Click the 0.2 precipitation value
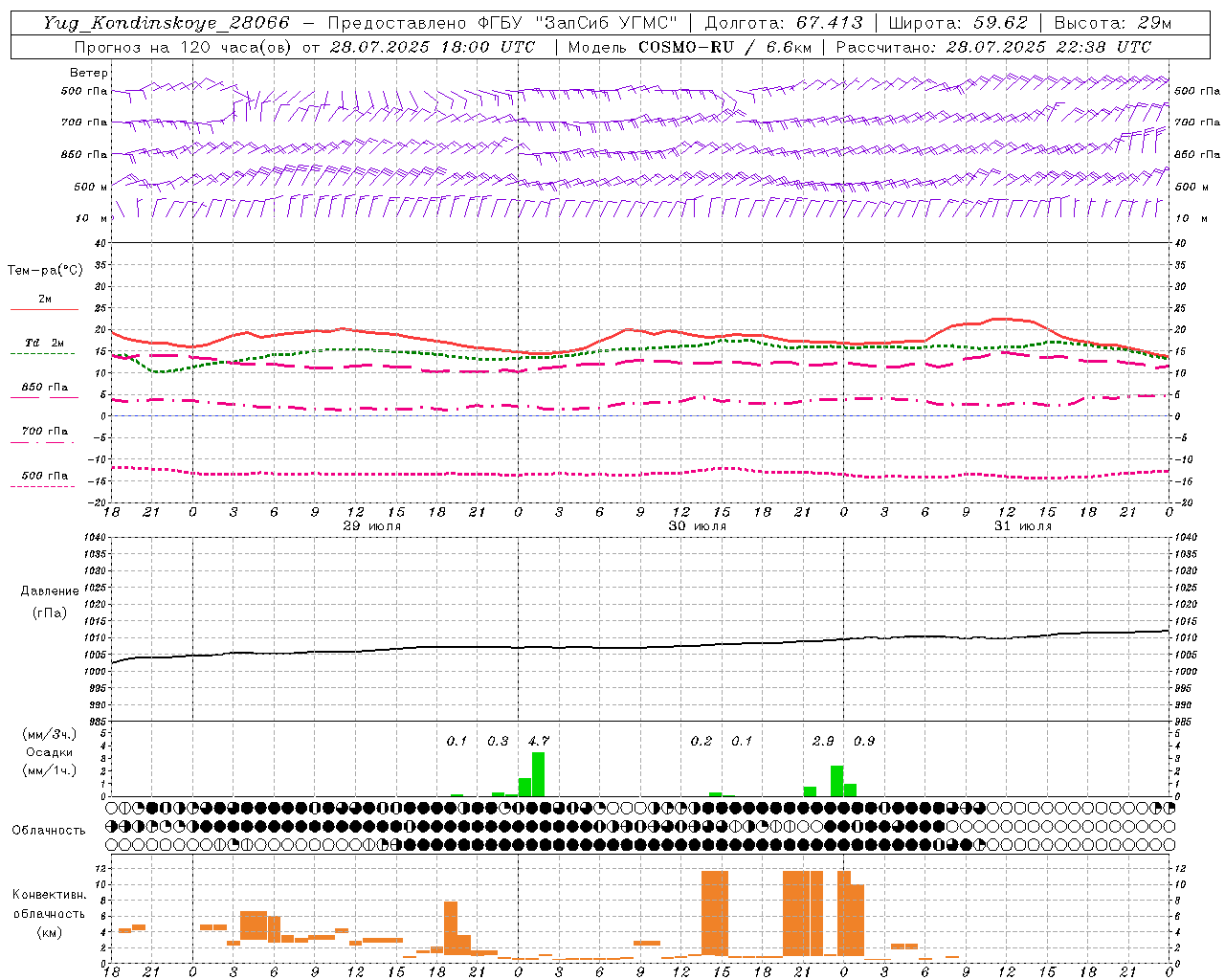 pyautogui.click(x=702, y=741)
